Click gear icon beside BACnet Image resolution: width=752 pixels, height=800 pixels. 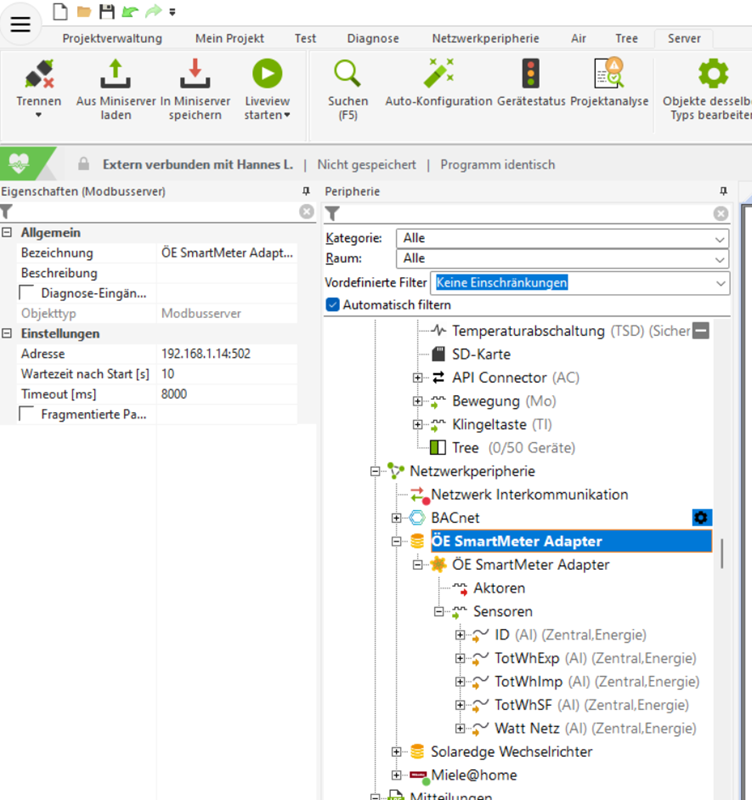tap(701, 517)
